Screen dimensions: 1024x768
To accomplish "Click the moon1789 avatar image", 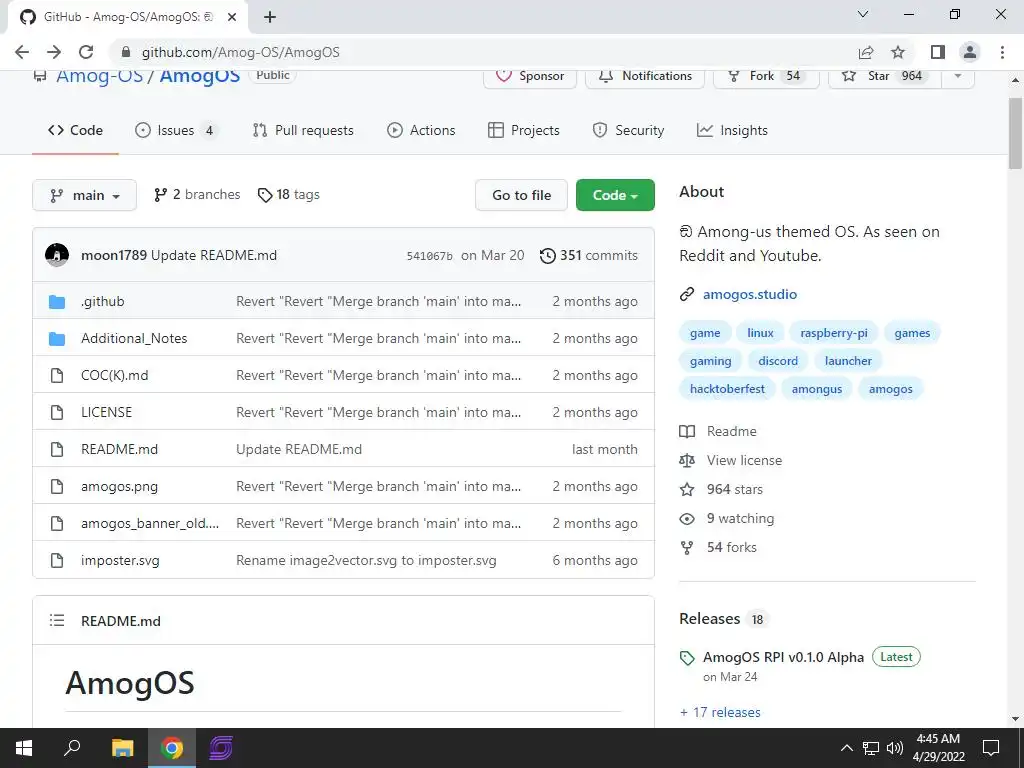I will 57,255.
